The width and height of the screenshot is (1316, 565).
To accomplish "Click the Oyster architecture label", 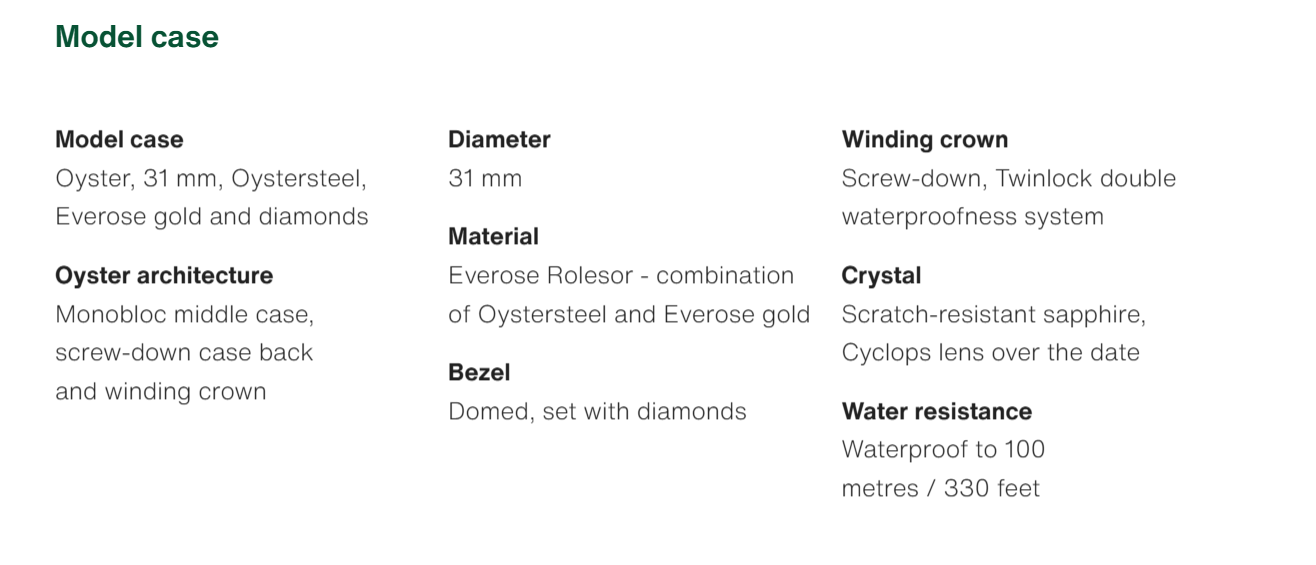I will click(164, 275).
